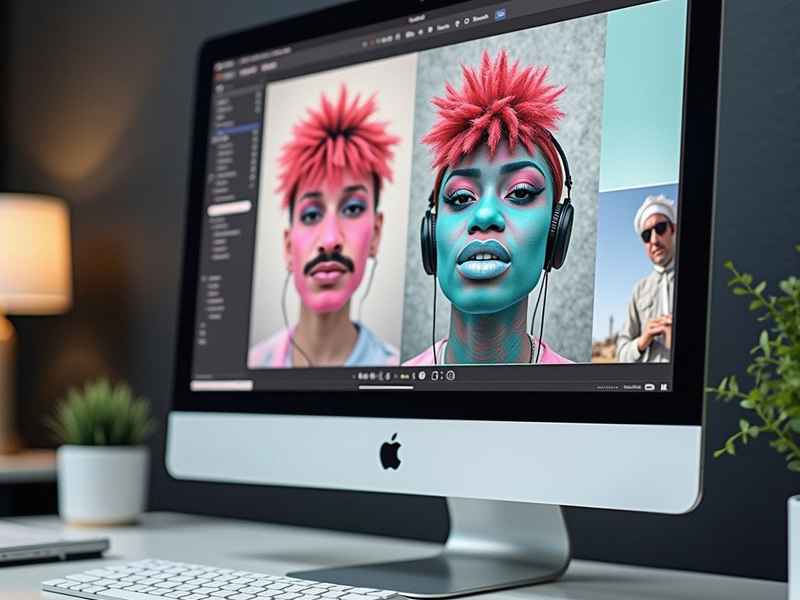
Task: Click the yellow label in the bottom toolbar
Action: tap(405, 377)
